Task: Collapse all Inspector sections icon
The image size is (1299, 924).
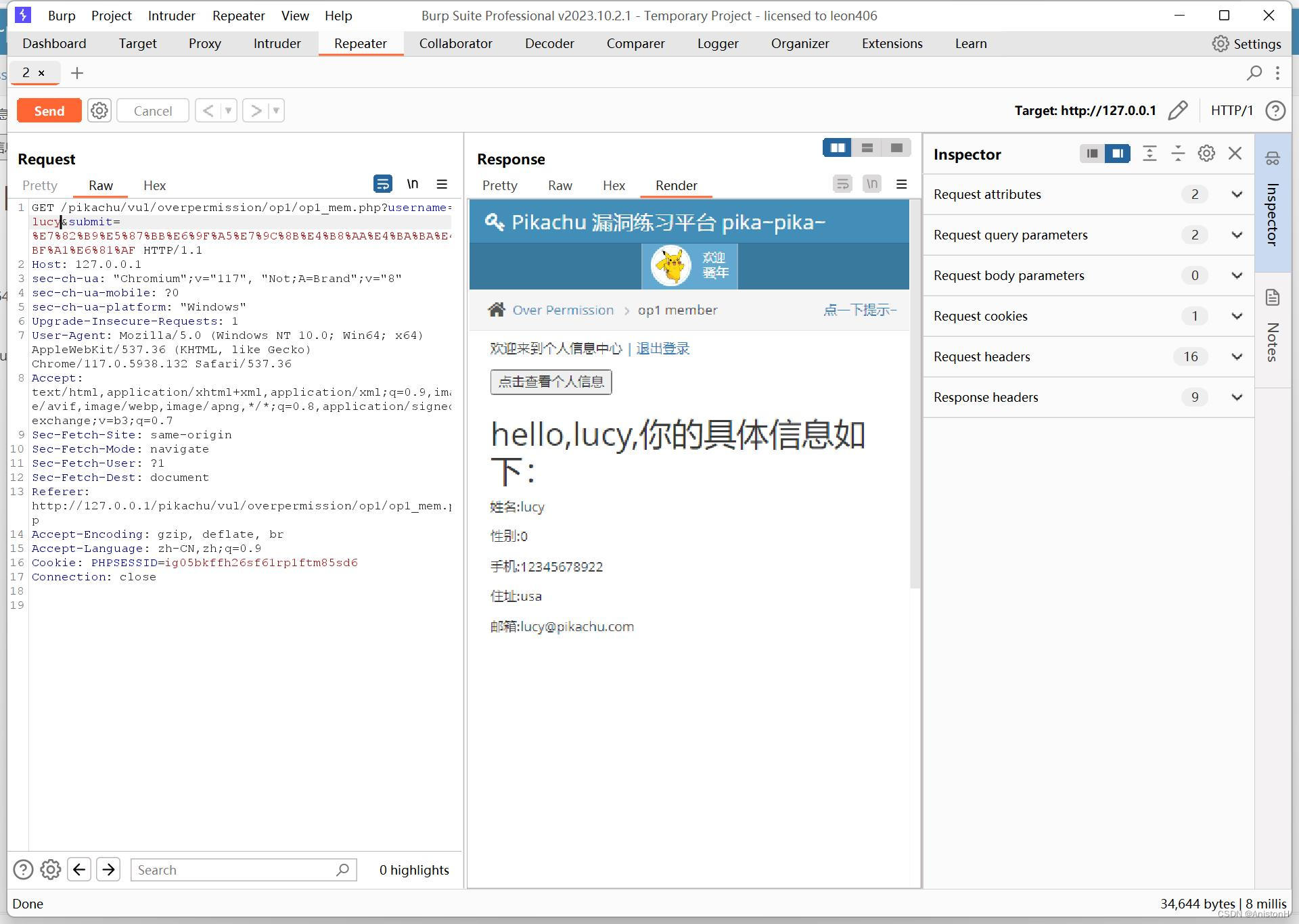Action: click(1178, 154)
